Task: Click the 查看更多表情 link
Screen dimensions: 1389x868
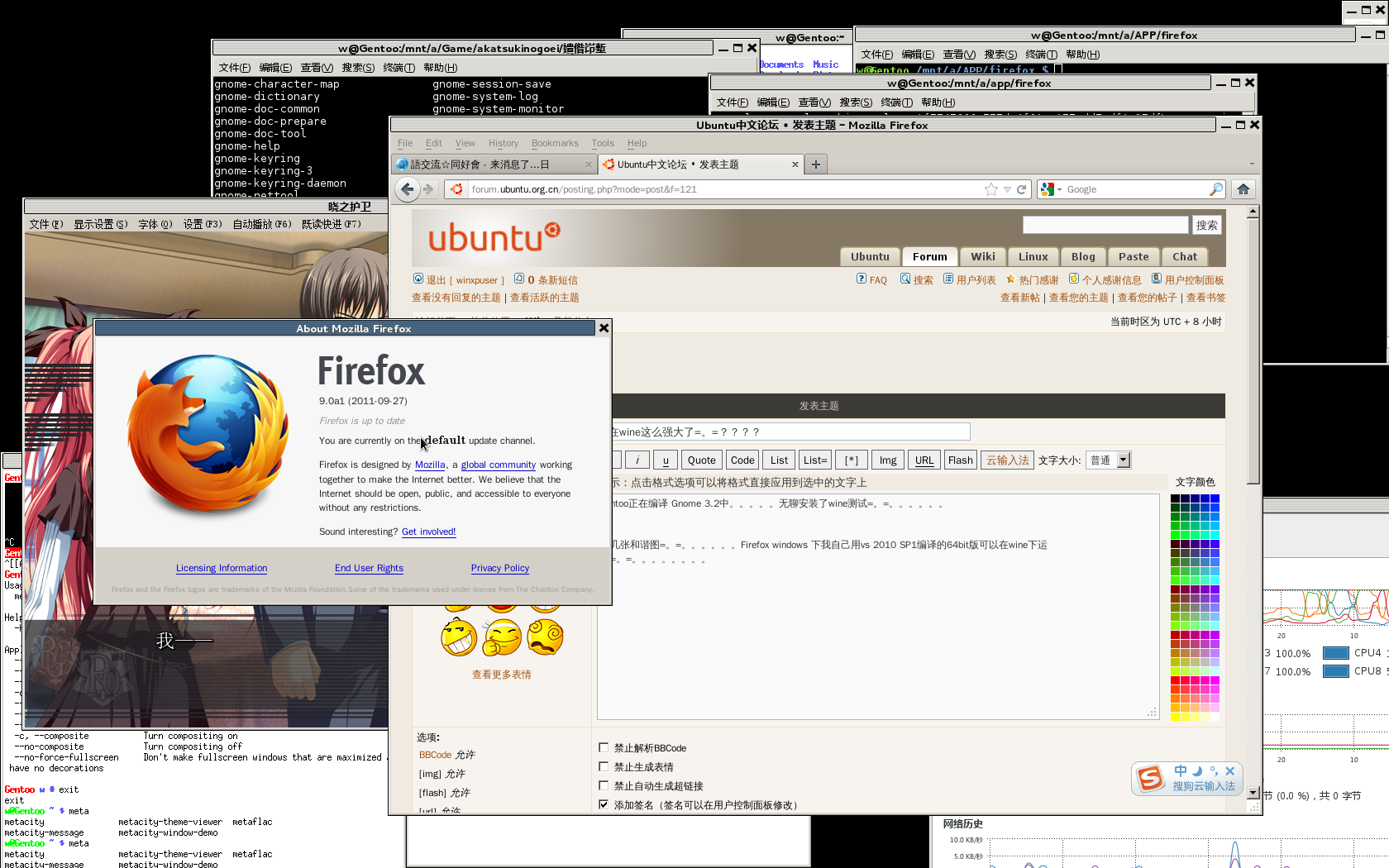Action: [502, 675]
